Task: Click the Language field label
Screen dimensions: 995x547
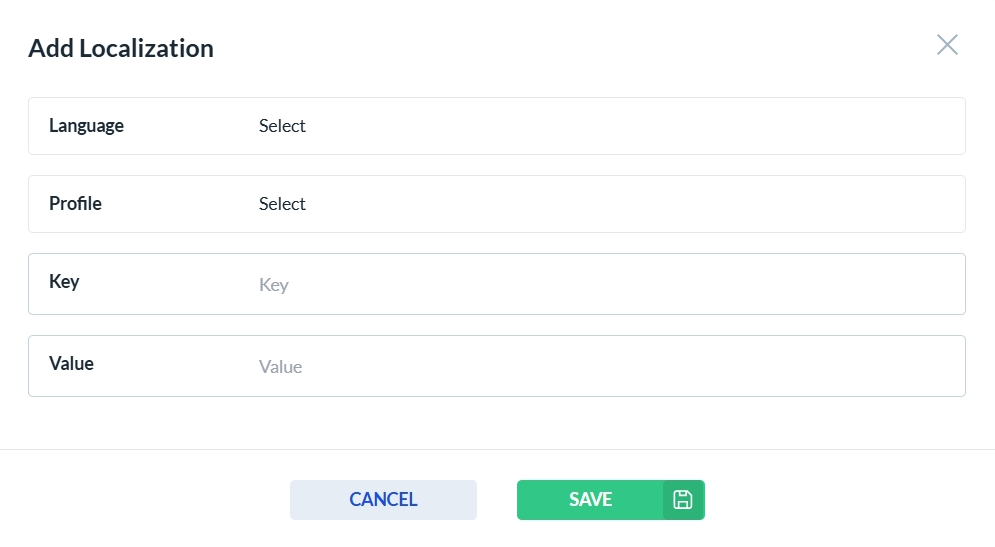Action: (86, 126)
